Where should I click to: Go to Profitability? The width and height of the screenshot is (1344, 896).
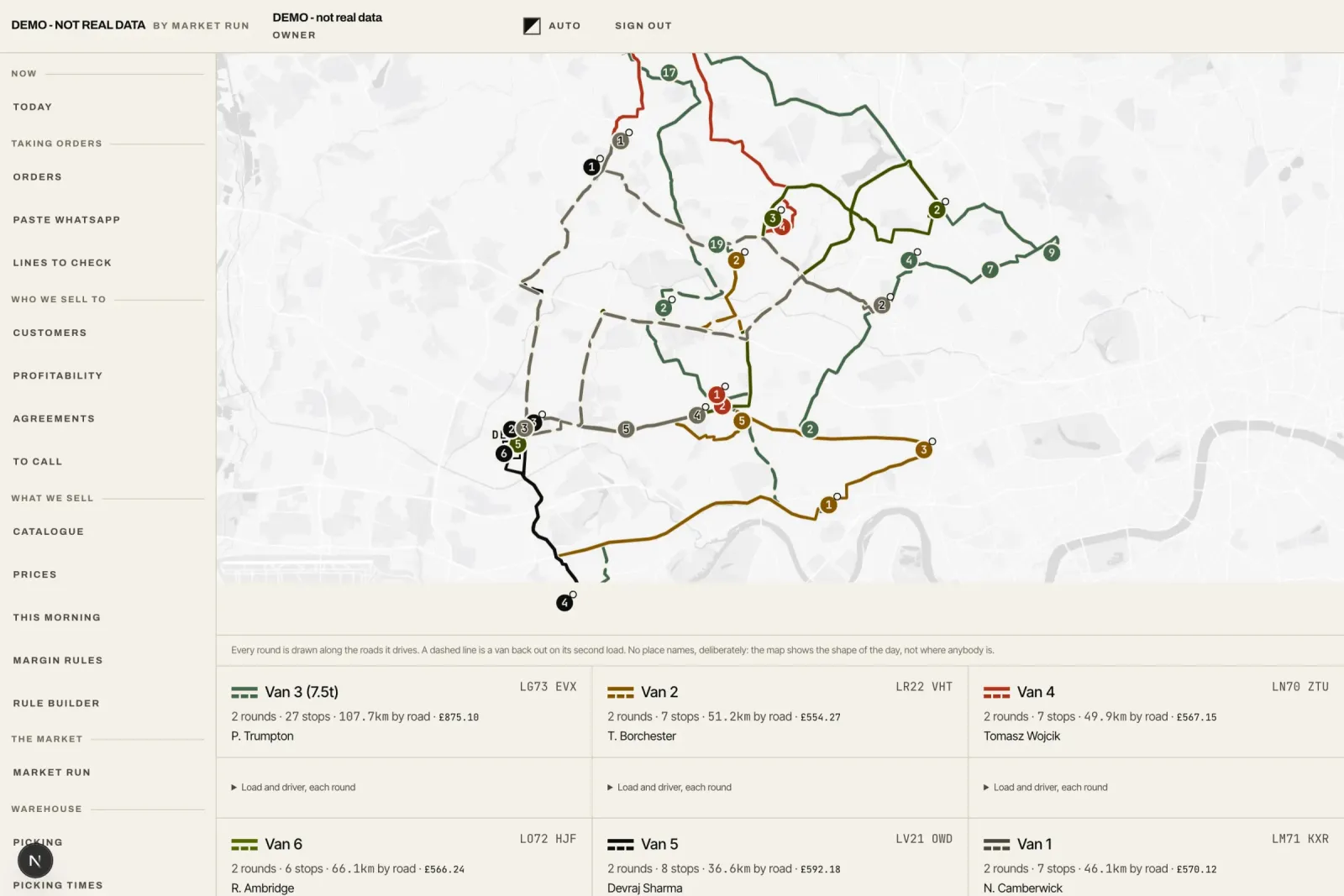[58, 376]
